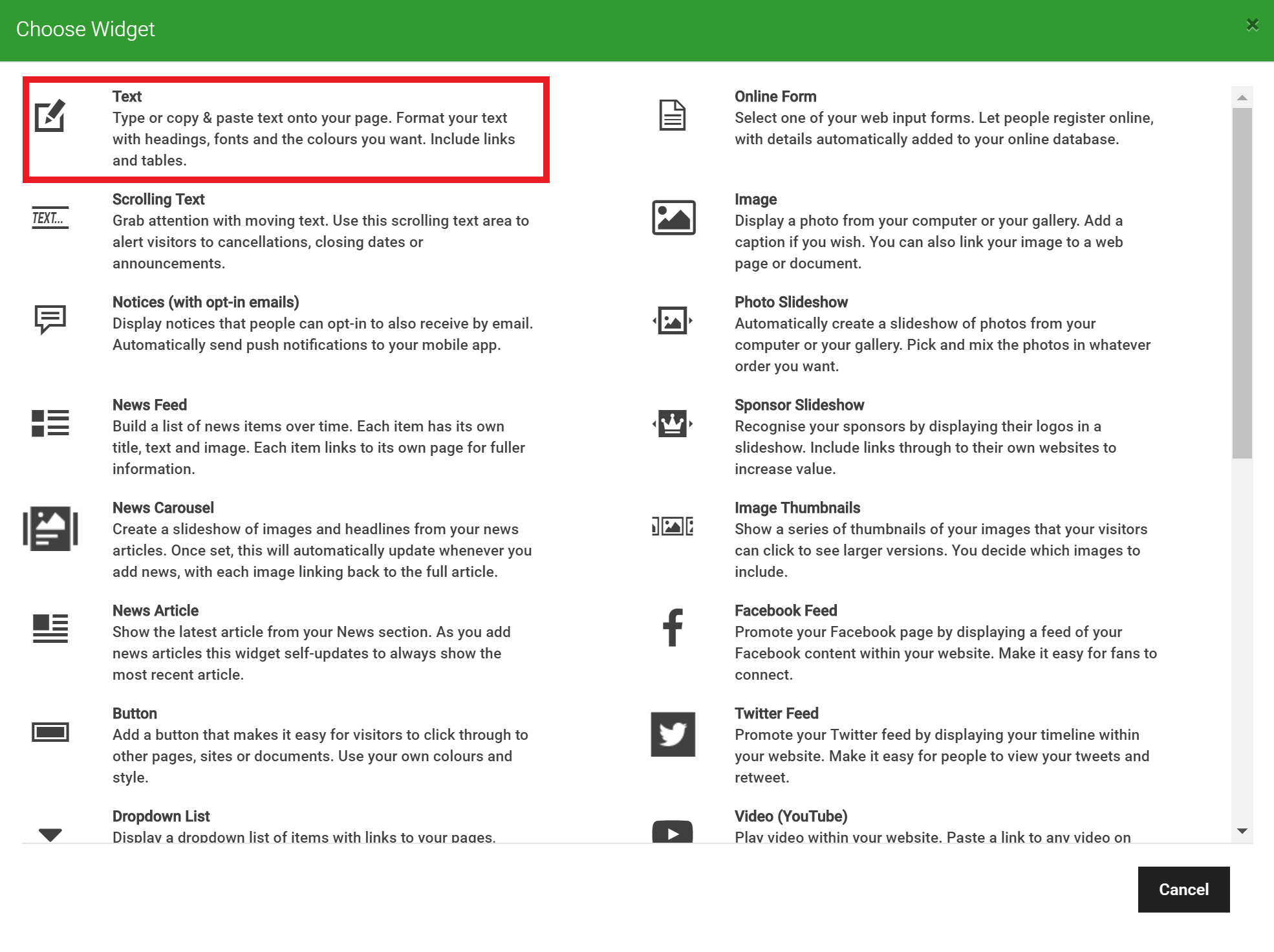Choose the Dropdown List title
Screen dimensions: 1274x952
(x=161, y=816)
